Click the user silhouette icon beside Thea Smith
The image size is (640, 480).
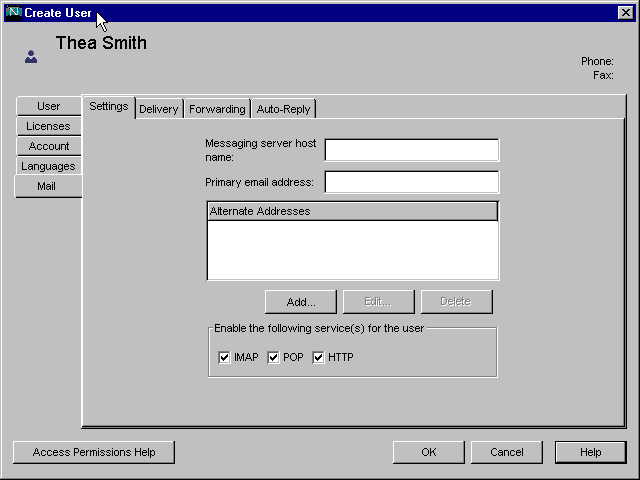click(31, 57)
